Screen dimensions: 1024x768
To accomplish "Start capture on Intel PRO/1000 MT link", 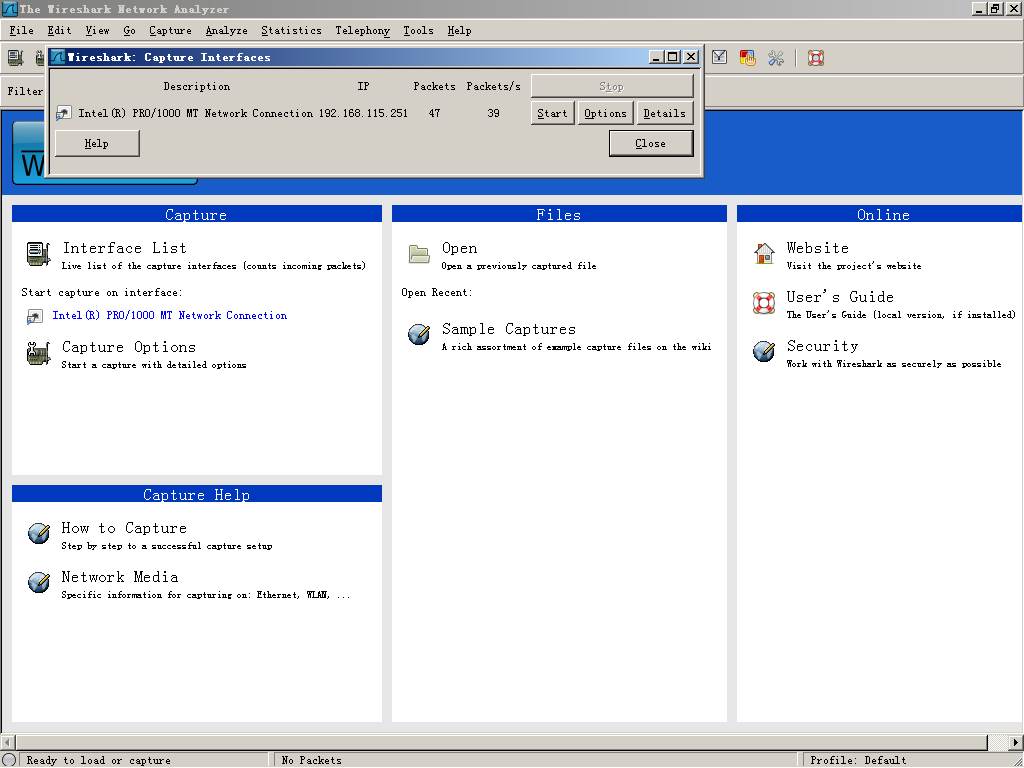I will [170, 315].
